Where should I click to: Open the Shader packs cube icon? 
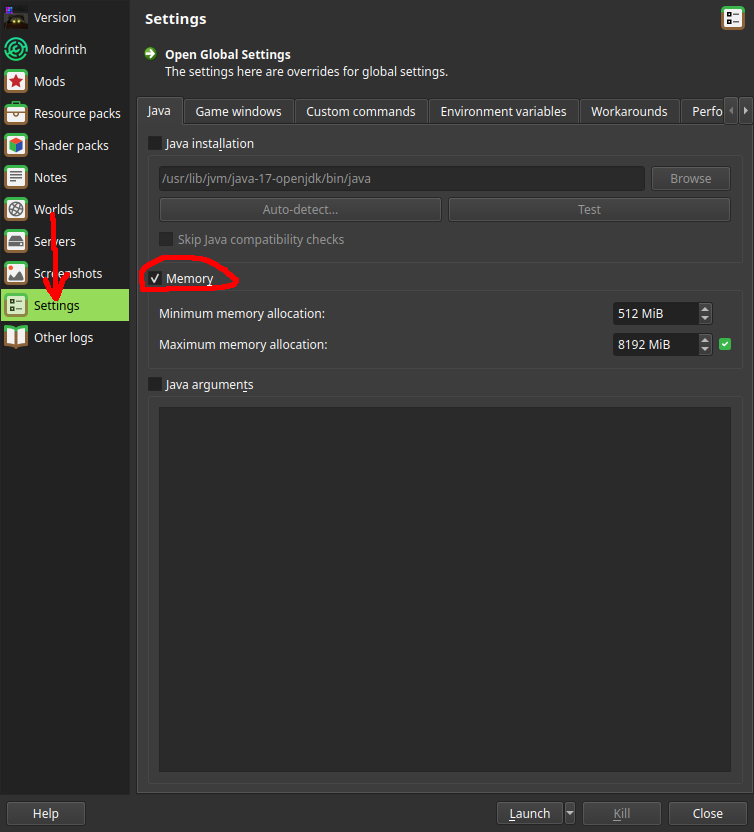[x=16, y=145]
